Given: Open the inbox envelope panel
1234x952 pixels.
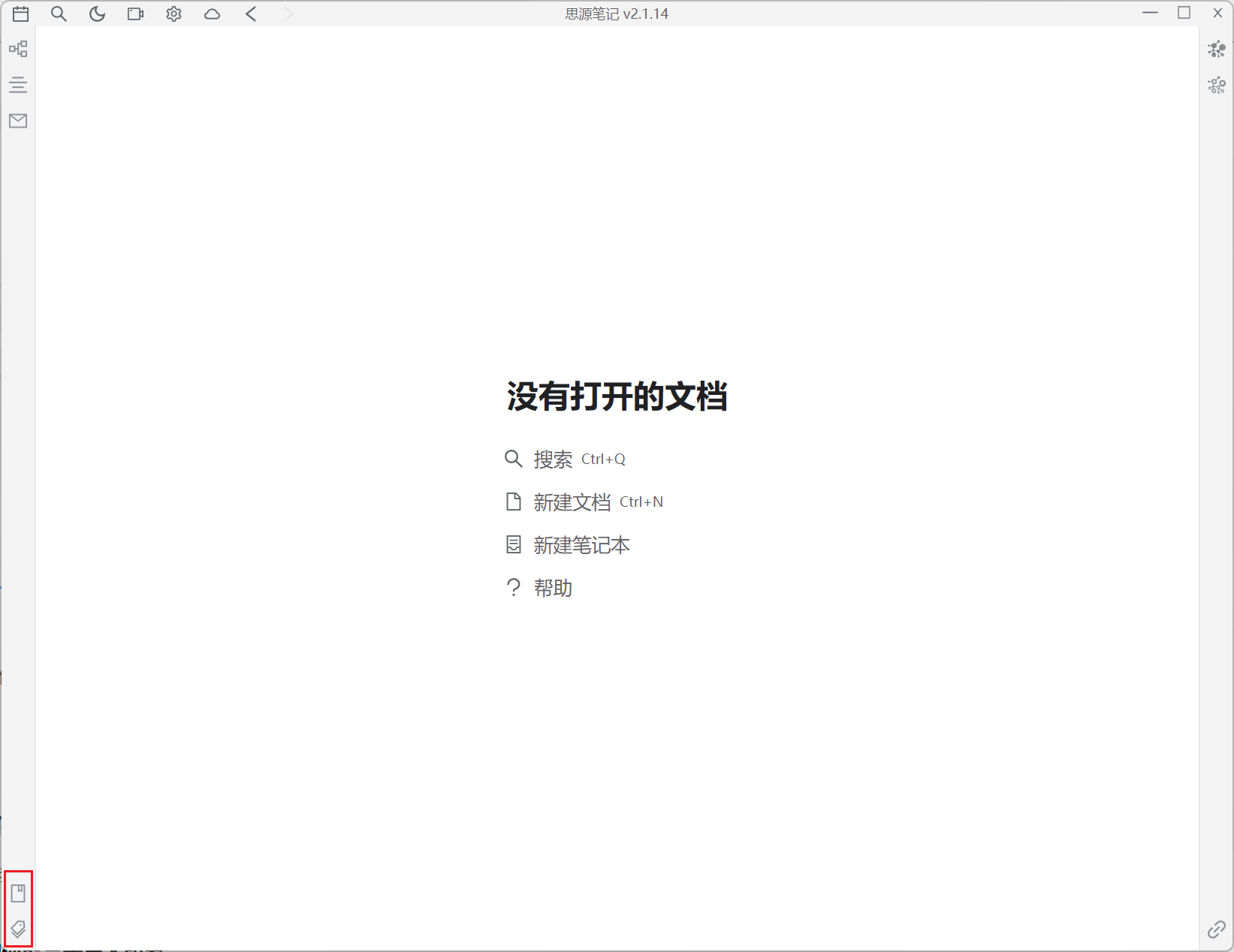Looking at the screenshot, I should tap(18, 121).
